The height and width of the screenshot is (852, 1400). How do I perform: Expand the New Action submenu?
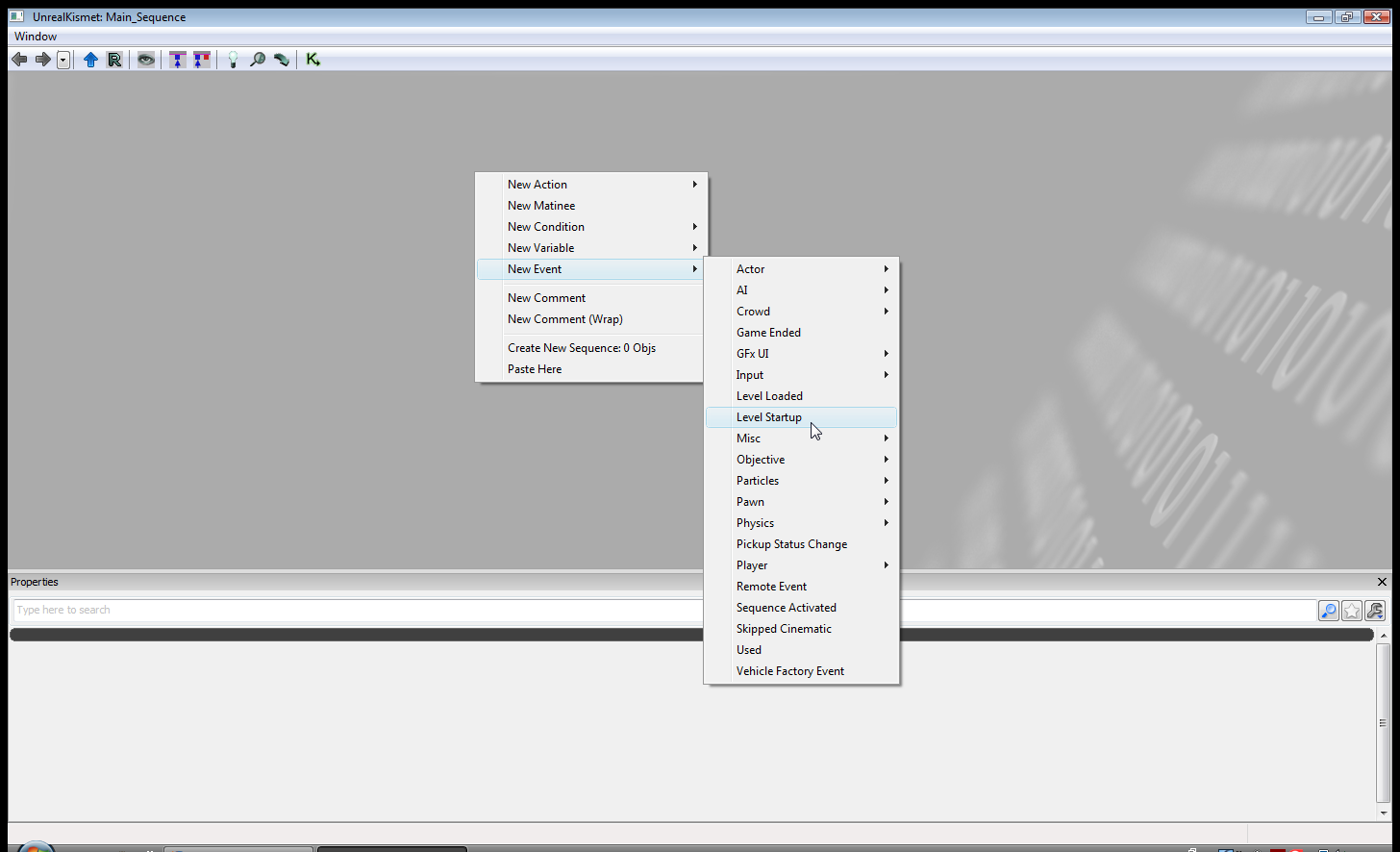(x=592, y=185)
